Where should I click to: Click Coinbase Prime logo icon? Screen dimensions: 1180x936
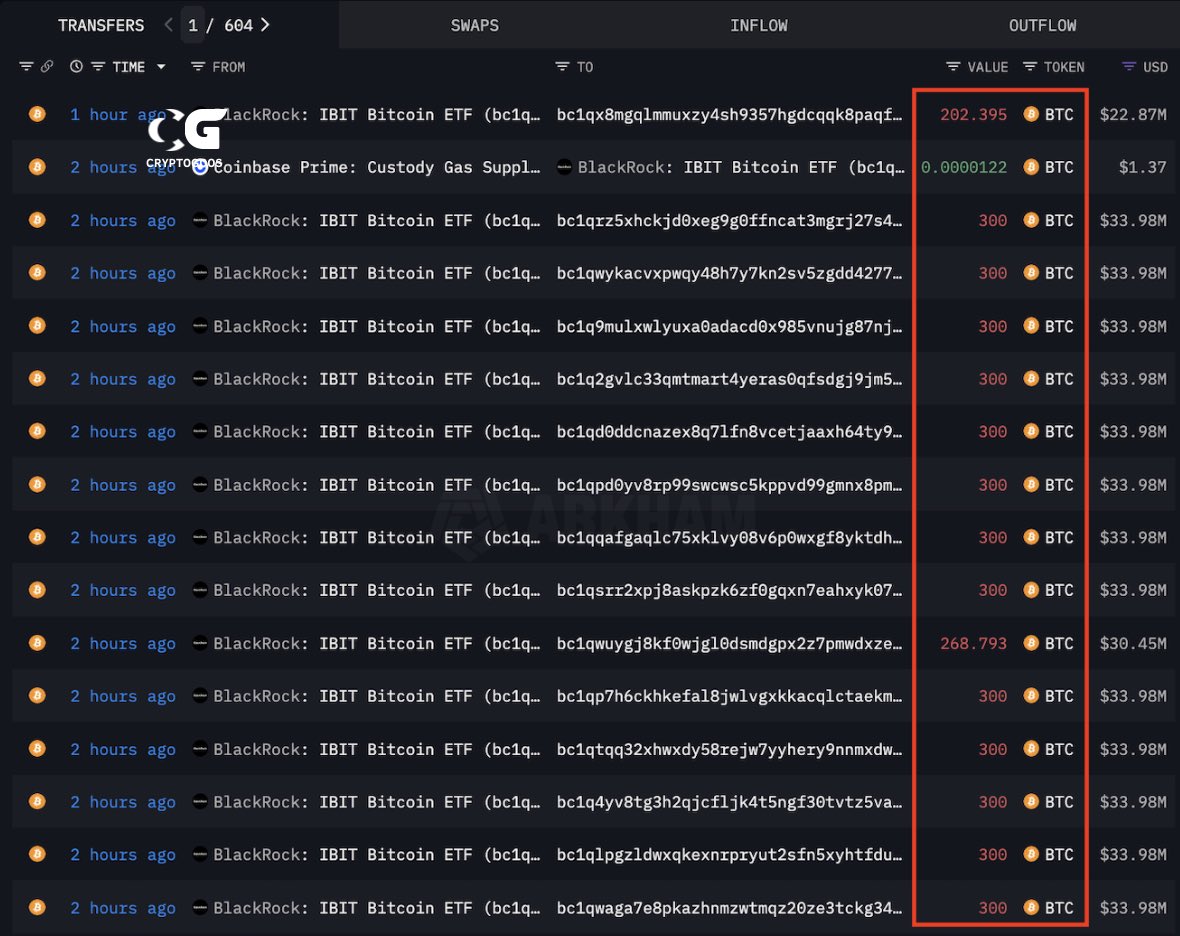pos(199,167)
